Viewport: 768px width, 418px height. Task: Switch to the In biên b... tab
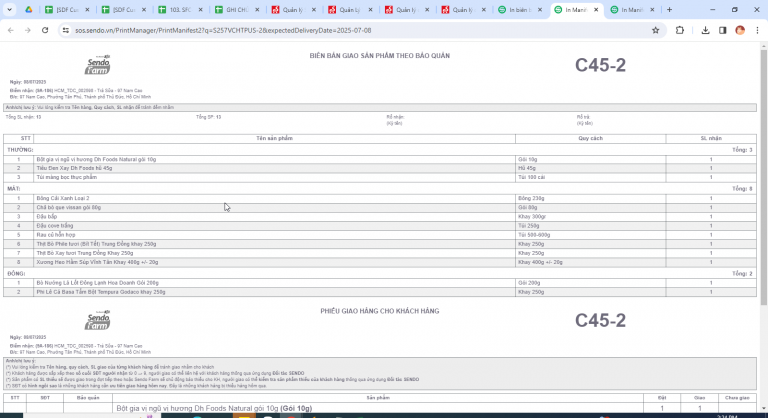point(520,10)
